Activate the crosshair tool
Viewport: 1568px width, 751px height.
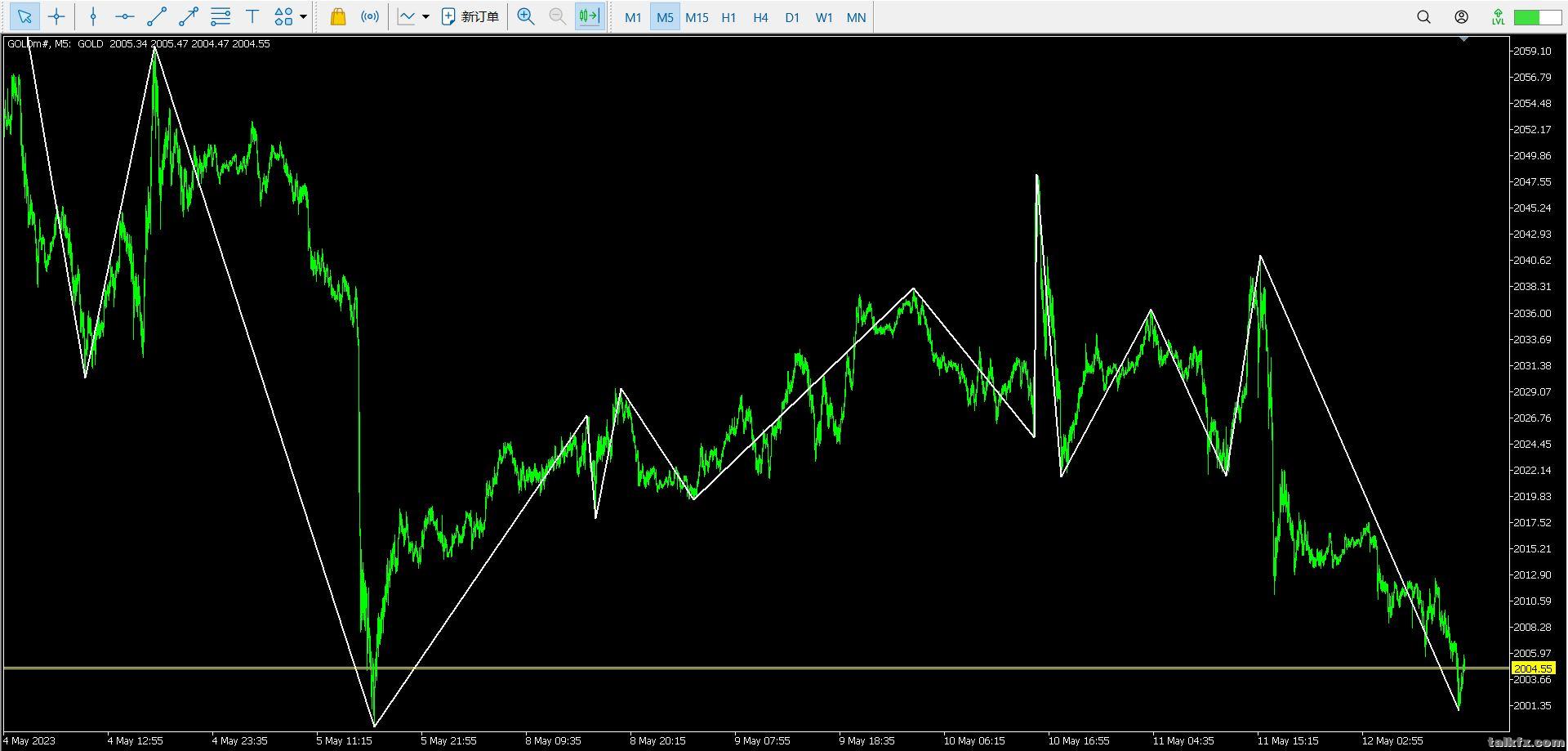click(56, 16)
